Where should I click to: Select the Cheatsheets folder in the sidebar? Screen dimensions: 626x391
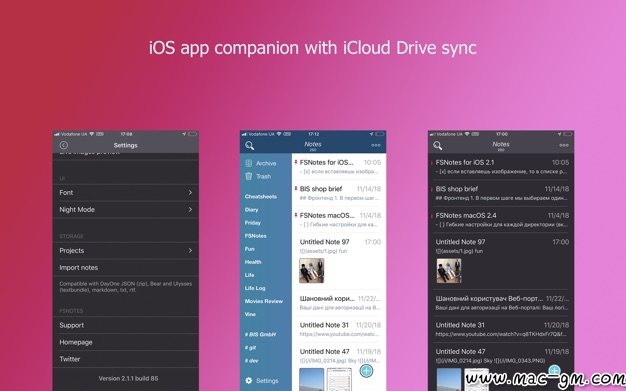(x=261, y=196)
